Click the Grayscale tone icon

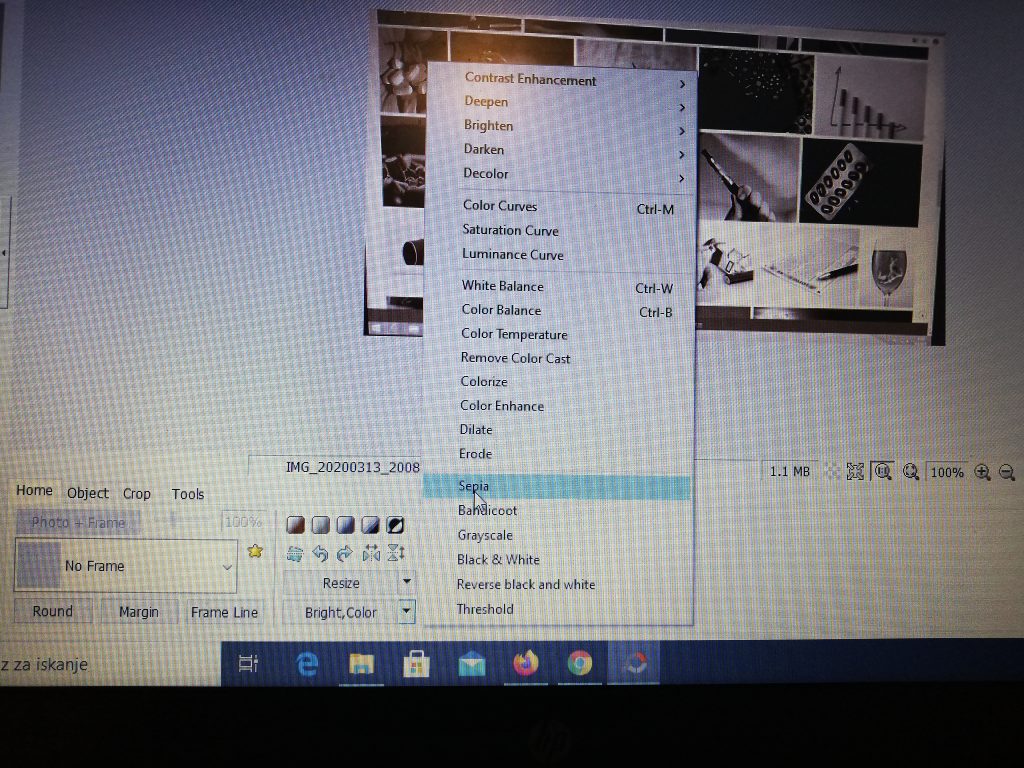tap(320, 524)
